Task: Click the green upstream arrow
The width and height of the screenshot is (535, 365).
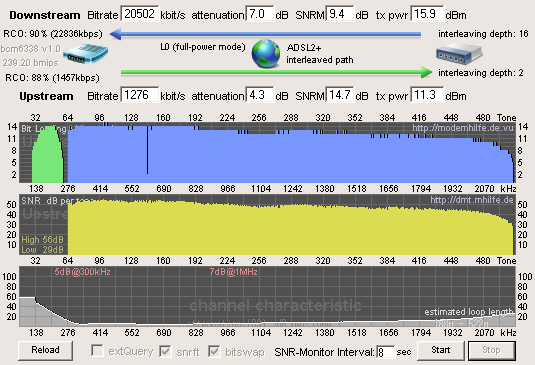Action: [277, 72]
